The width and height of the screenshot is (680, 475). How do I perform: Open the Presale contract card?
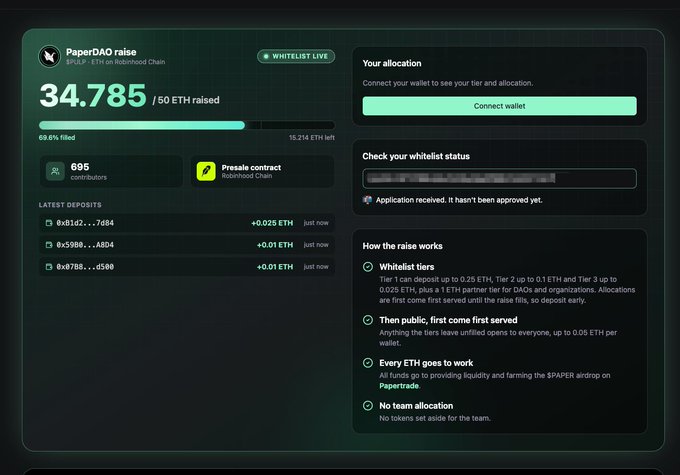pyautogui.click(x=262, y=171)
